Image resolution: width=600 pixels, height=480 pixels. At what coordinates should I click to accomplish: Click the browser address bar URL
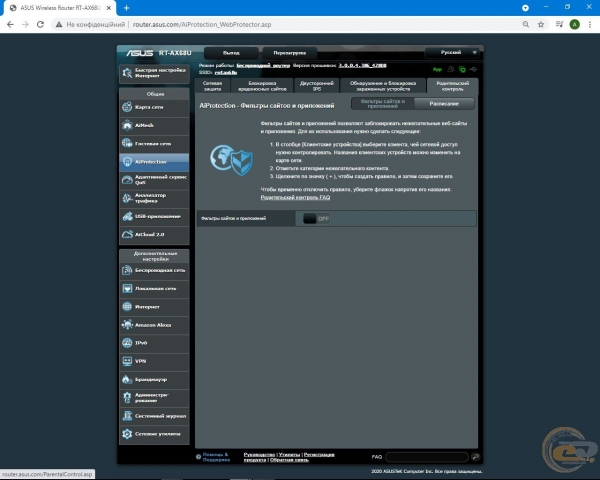(x=202, y=24)
